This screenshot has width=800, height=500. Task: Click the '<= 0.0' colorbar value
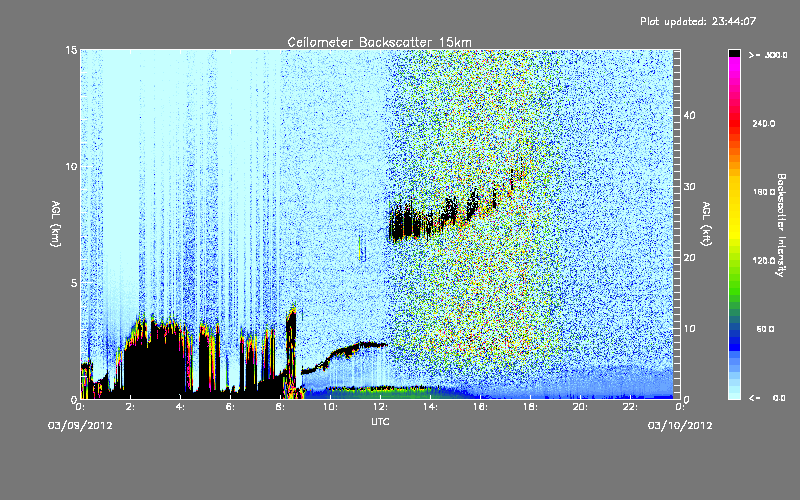pyautogui.click(x=768, y=398)
